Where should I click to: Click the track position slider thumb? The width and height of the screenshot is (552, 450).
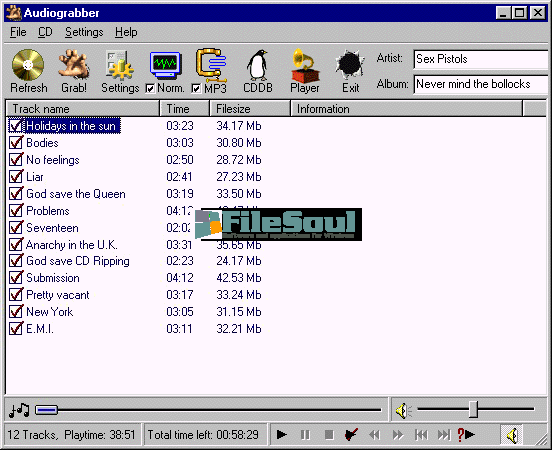coord(46,410)
